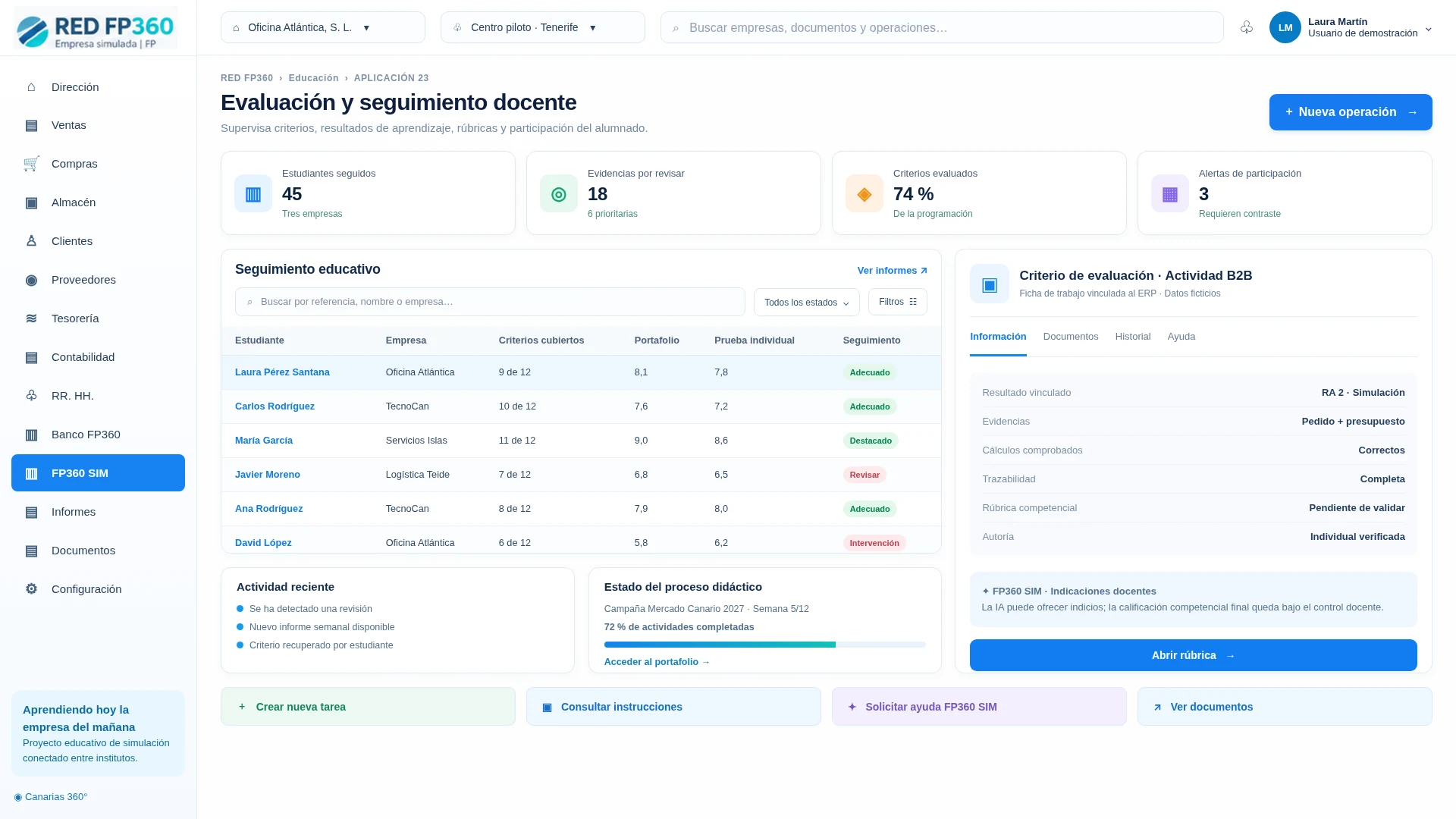Viewport: 1456px width, 819px height.
Task: Follow the Ver informes link
Action: [x=893, y=271]
